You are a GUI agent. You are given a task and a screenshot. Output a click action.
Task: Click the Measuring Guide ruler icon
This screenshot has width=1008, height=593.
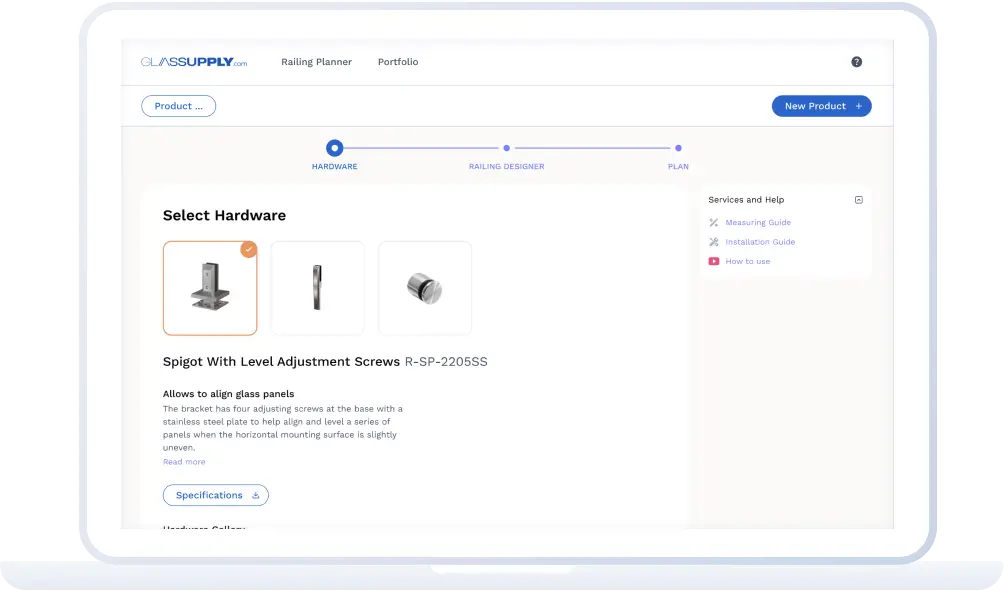(714, 223)
